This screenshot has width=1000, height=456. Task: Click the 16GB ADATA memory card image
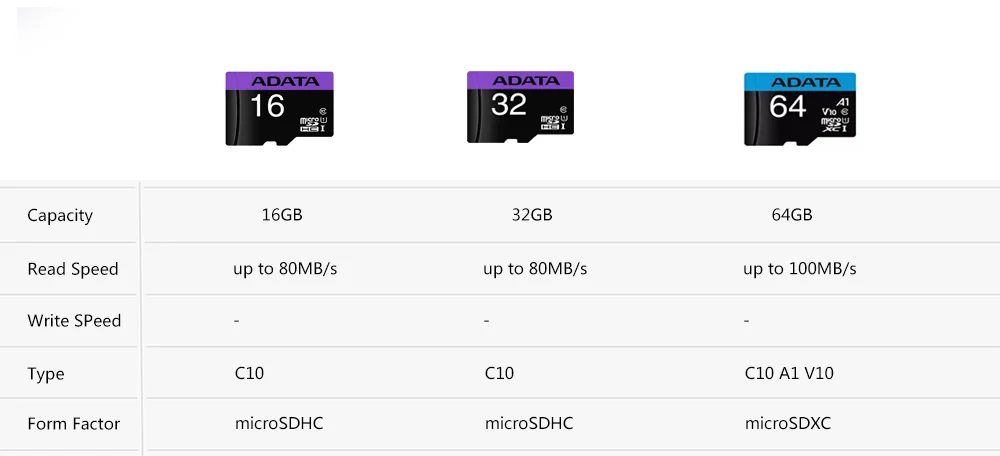(x=279, y=109)
